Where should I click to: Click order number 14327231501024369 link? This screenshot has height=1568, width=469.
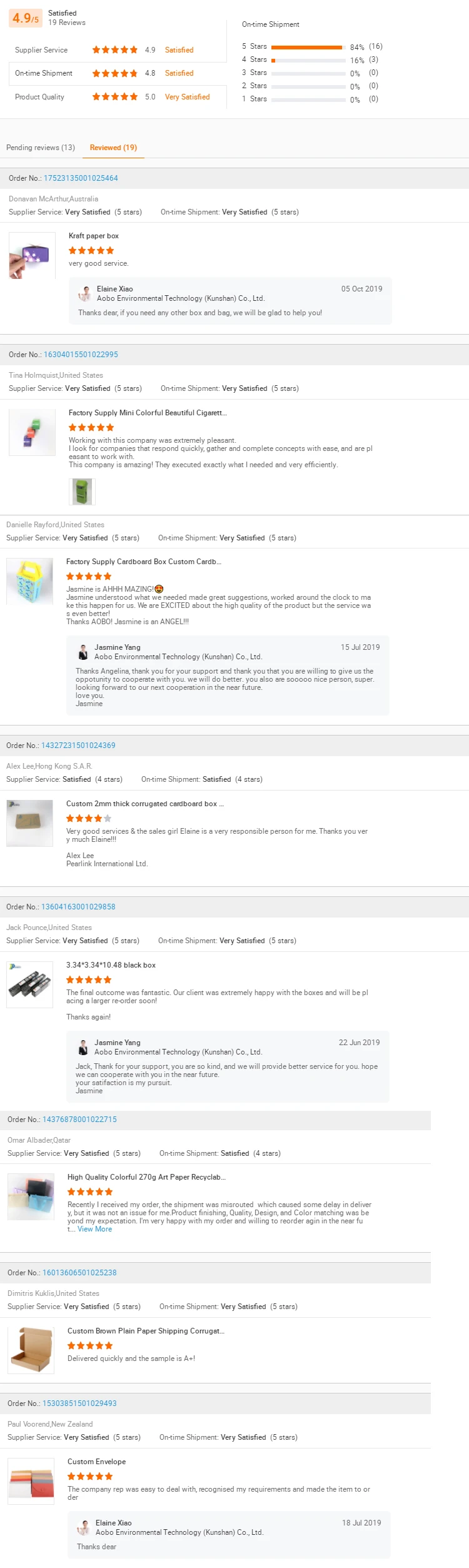pyautogui.click(x=78, y=746)
